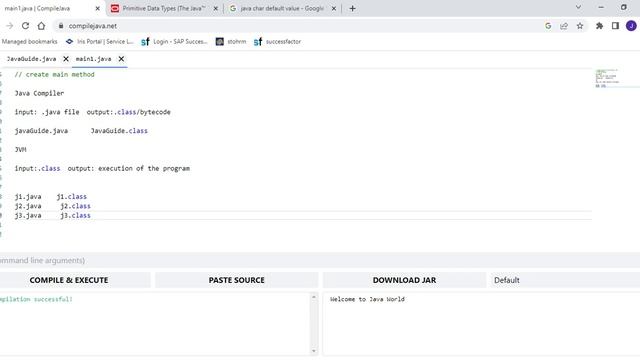Click the DOWNLOAD JAR button
This screenshot has height=360, width=640.
(404, 280)
